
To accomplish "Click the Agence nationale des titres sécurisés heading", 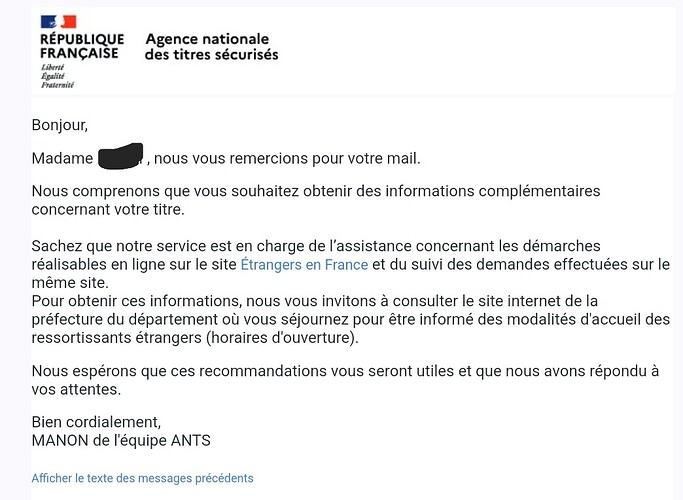I will [x=211, y=47].
